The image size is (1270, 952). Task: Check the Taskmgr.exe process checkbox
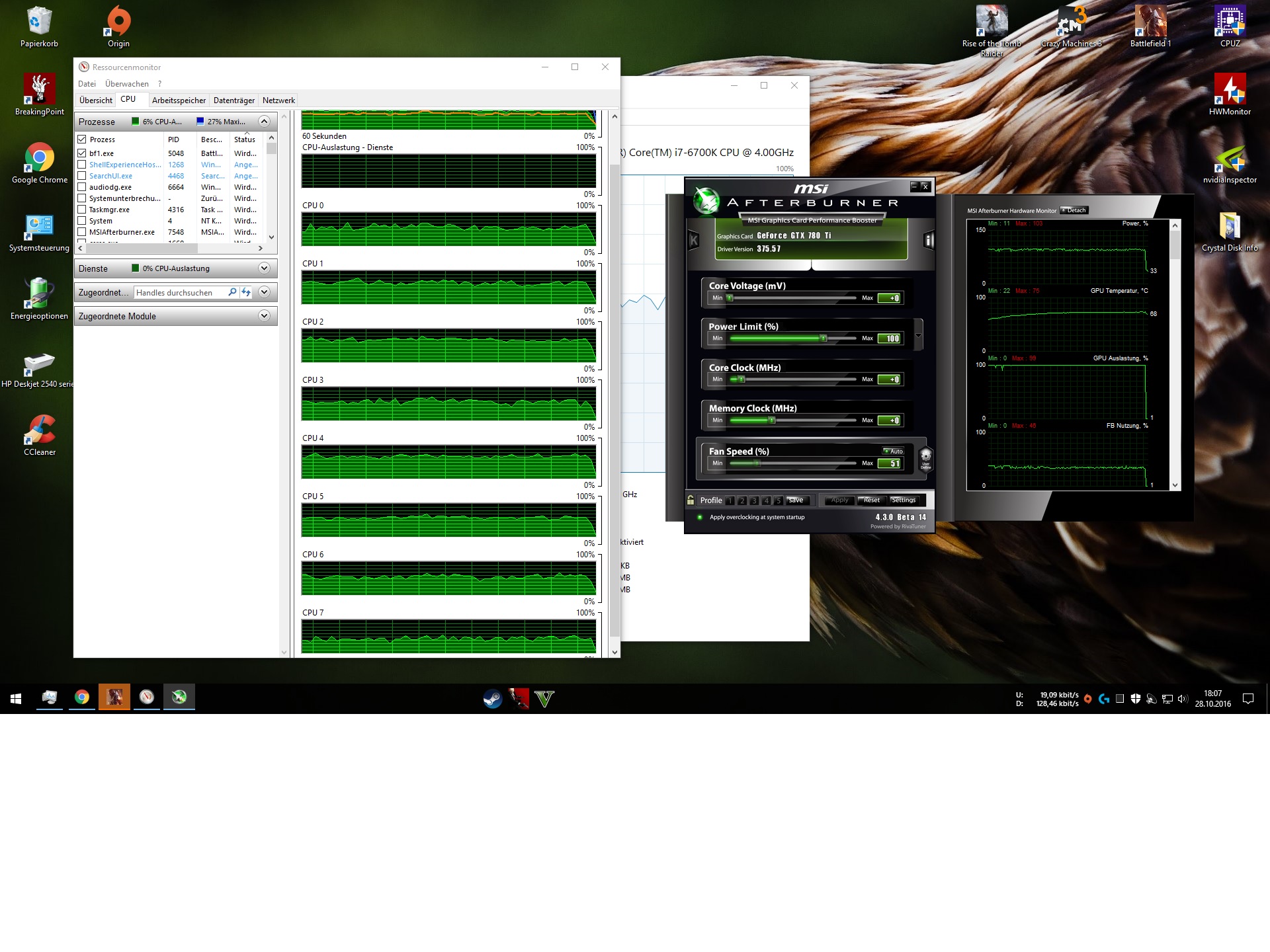[x=82, y=210]
